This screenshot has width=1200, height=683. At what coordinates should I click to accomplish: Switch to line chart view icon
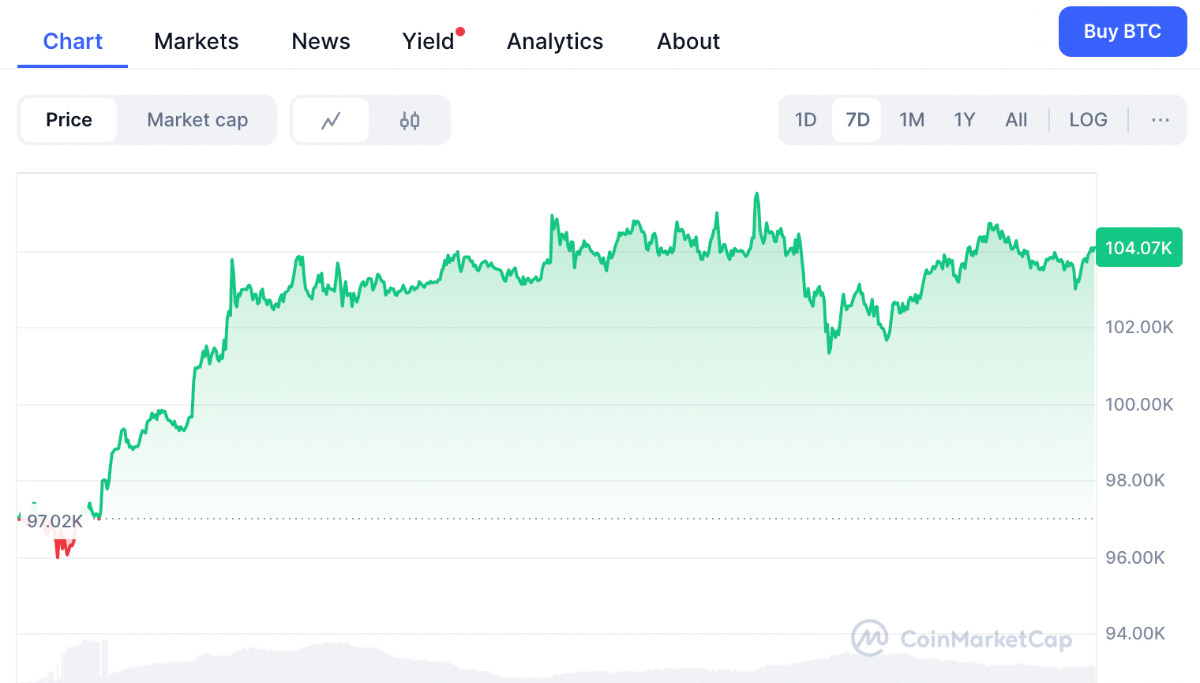[x=331, y=121]
